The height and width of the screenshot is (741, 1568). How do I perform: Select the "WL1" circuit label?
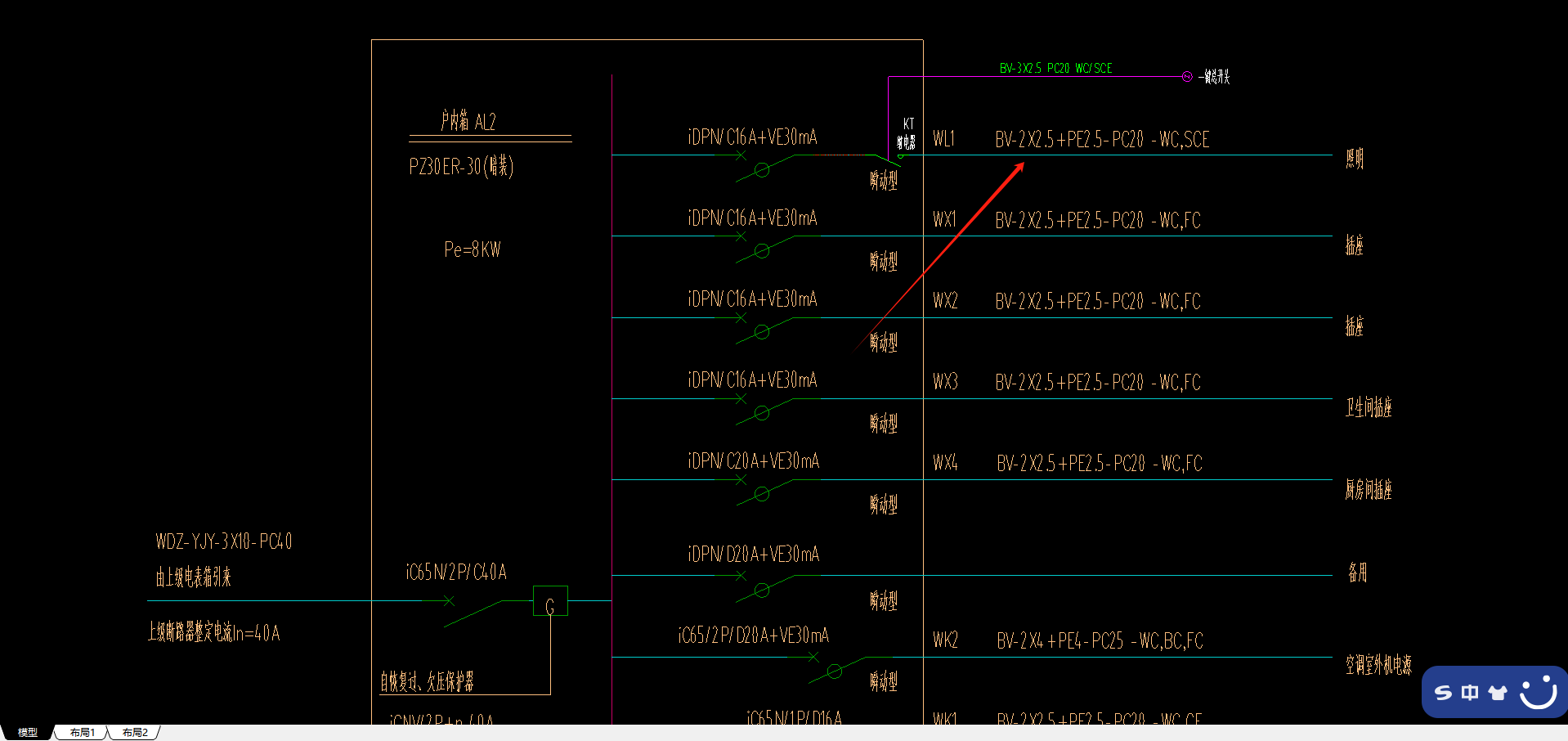(944, 139)
